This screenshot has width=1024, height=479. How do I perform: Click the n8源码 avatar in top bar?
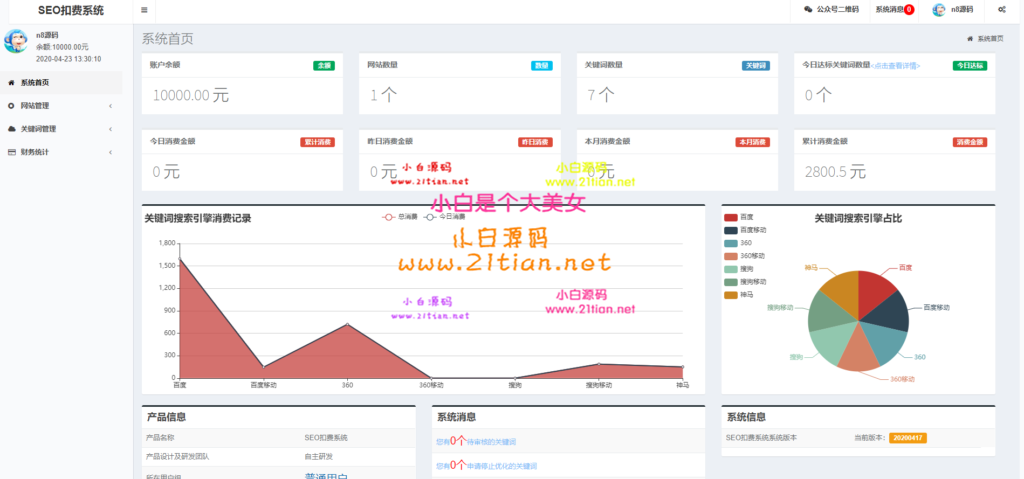939,10
